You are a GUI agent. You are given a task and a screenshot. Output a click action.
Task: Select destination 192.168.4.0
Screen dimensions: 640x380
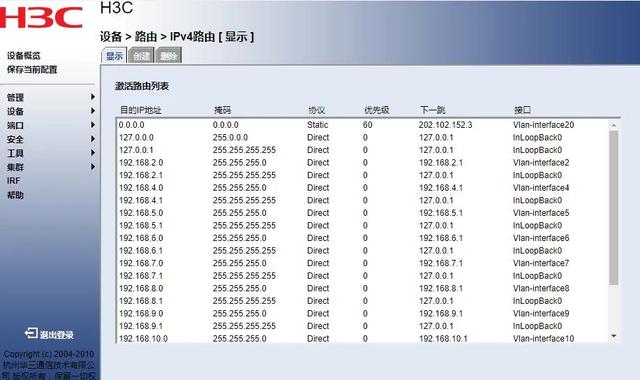point(141,188)
